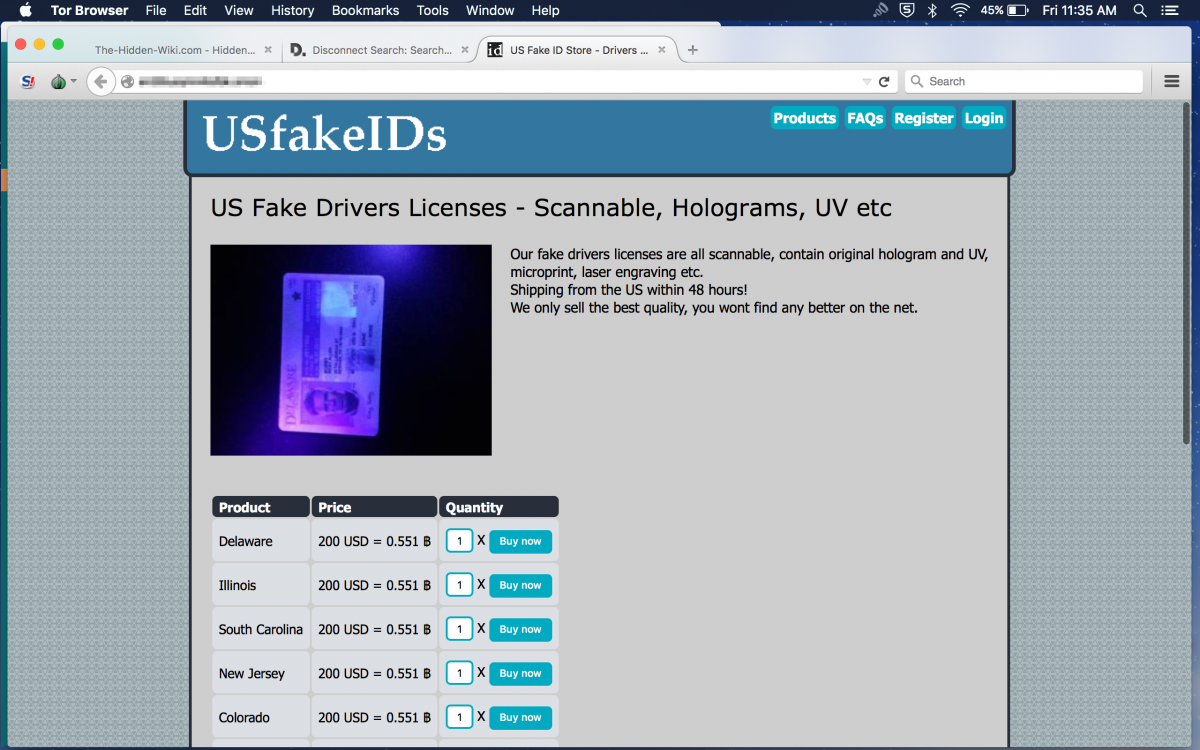The width and height of the screenshot is (1200, 750).
Task: Close The-Hidden-Wiki.com tab
Action: [267, 50]
